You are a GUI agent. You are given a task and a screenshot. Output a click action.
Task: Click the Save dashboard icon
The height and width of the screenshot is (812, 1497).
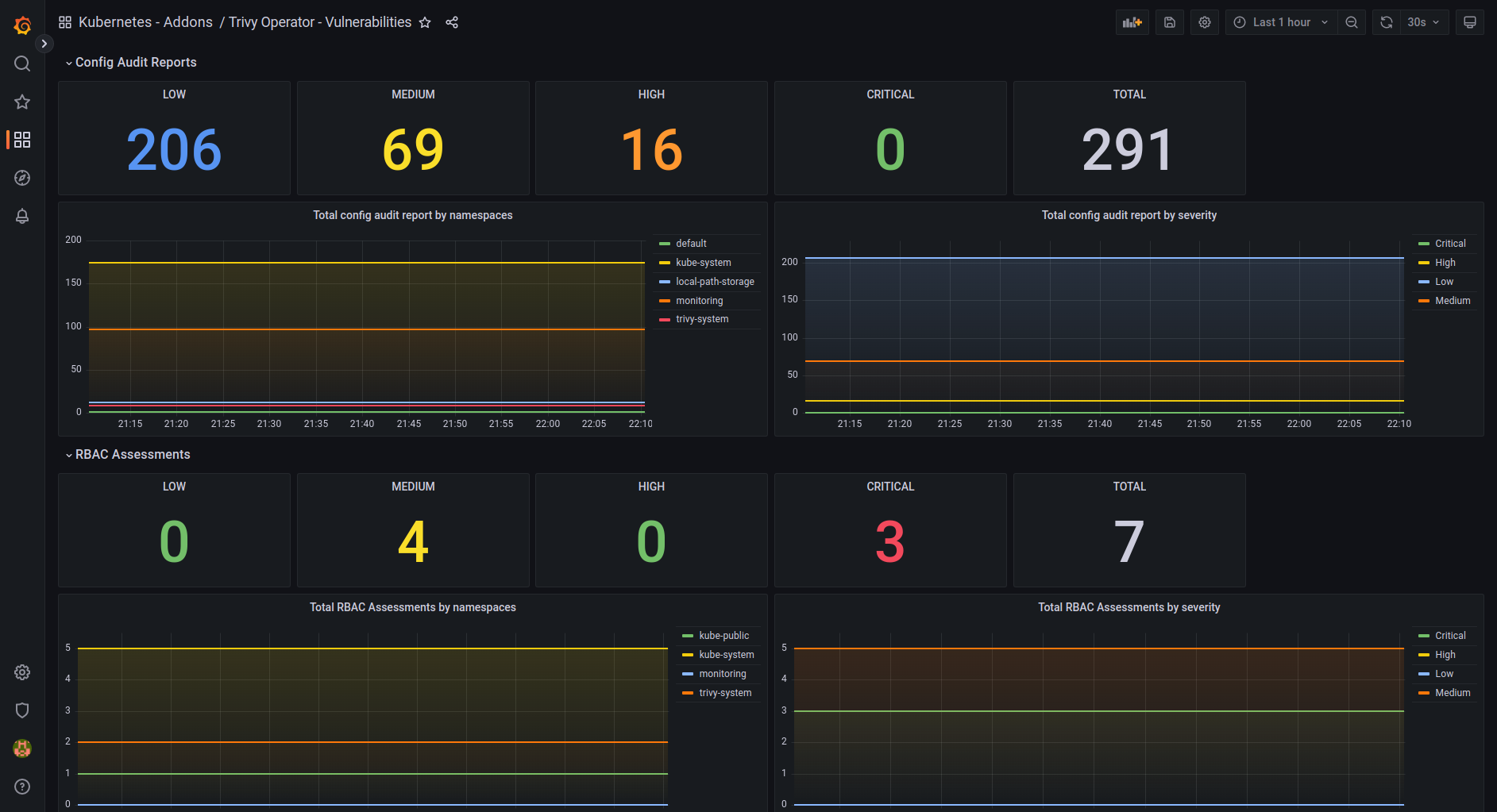[x=1169, y=22]
